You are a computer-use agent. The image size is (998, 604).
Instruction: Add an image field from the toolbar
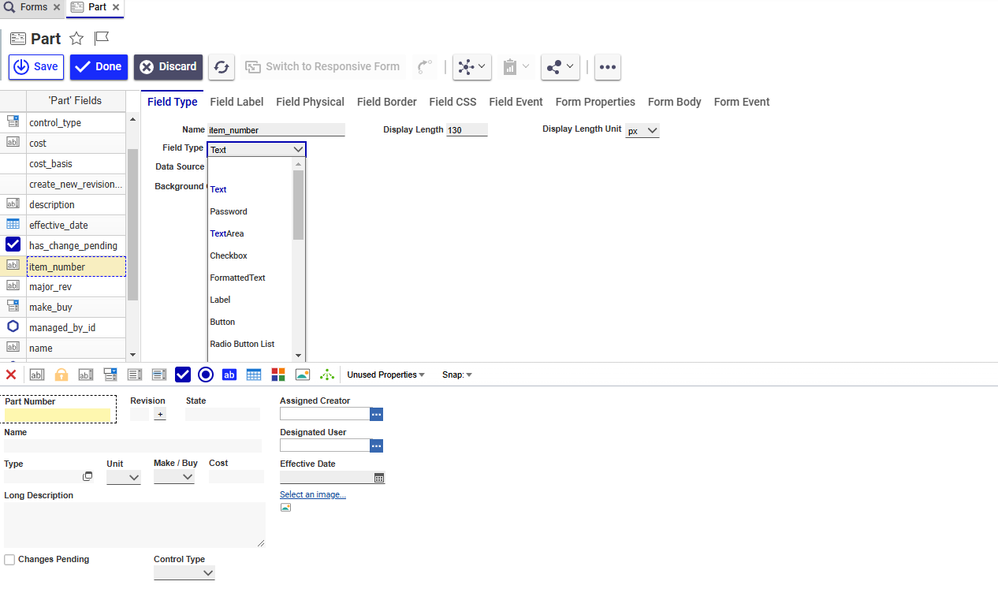(x=302, y=375)
